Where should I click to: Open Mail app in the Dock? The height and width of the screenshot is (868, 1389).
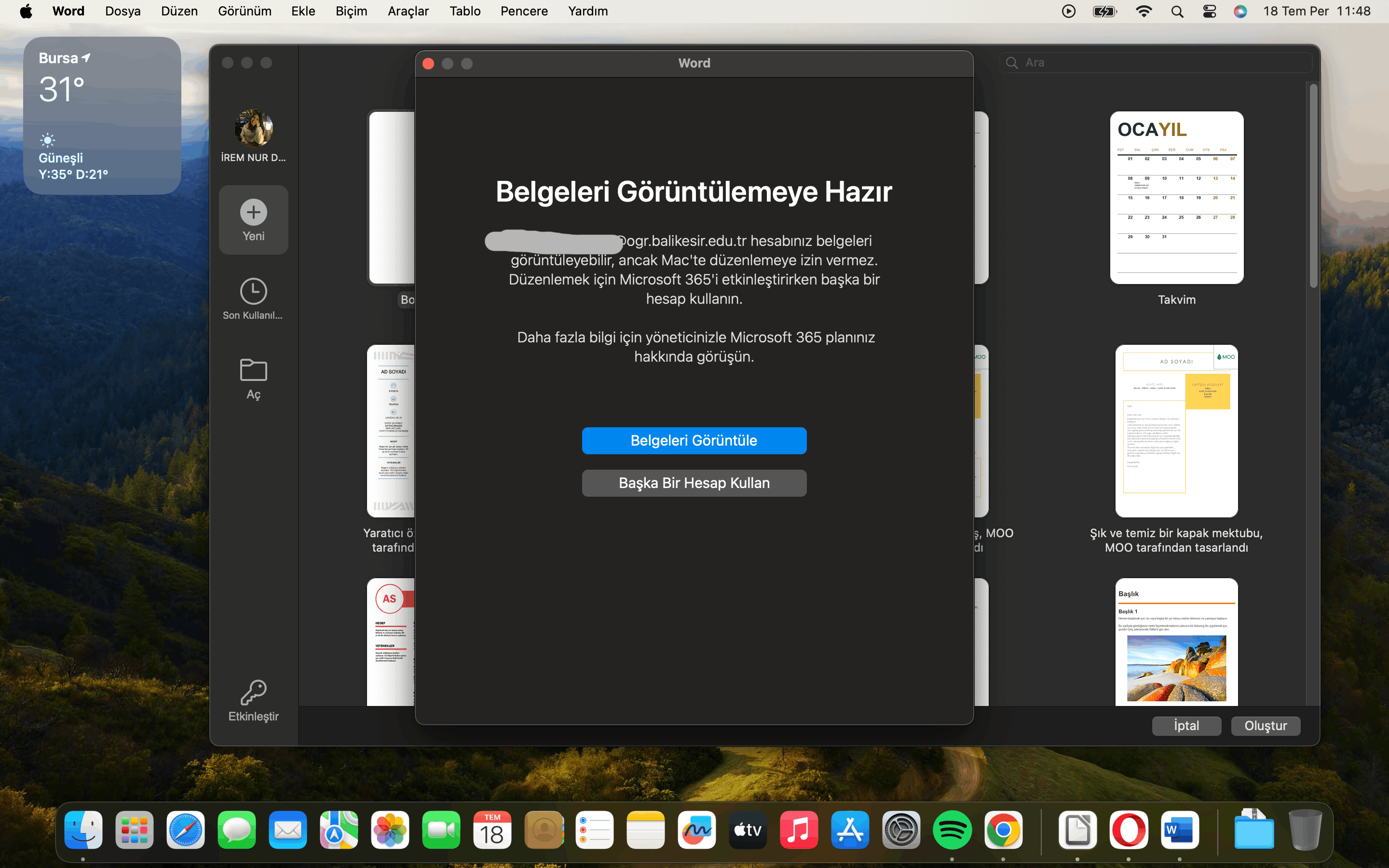[287, 829]
